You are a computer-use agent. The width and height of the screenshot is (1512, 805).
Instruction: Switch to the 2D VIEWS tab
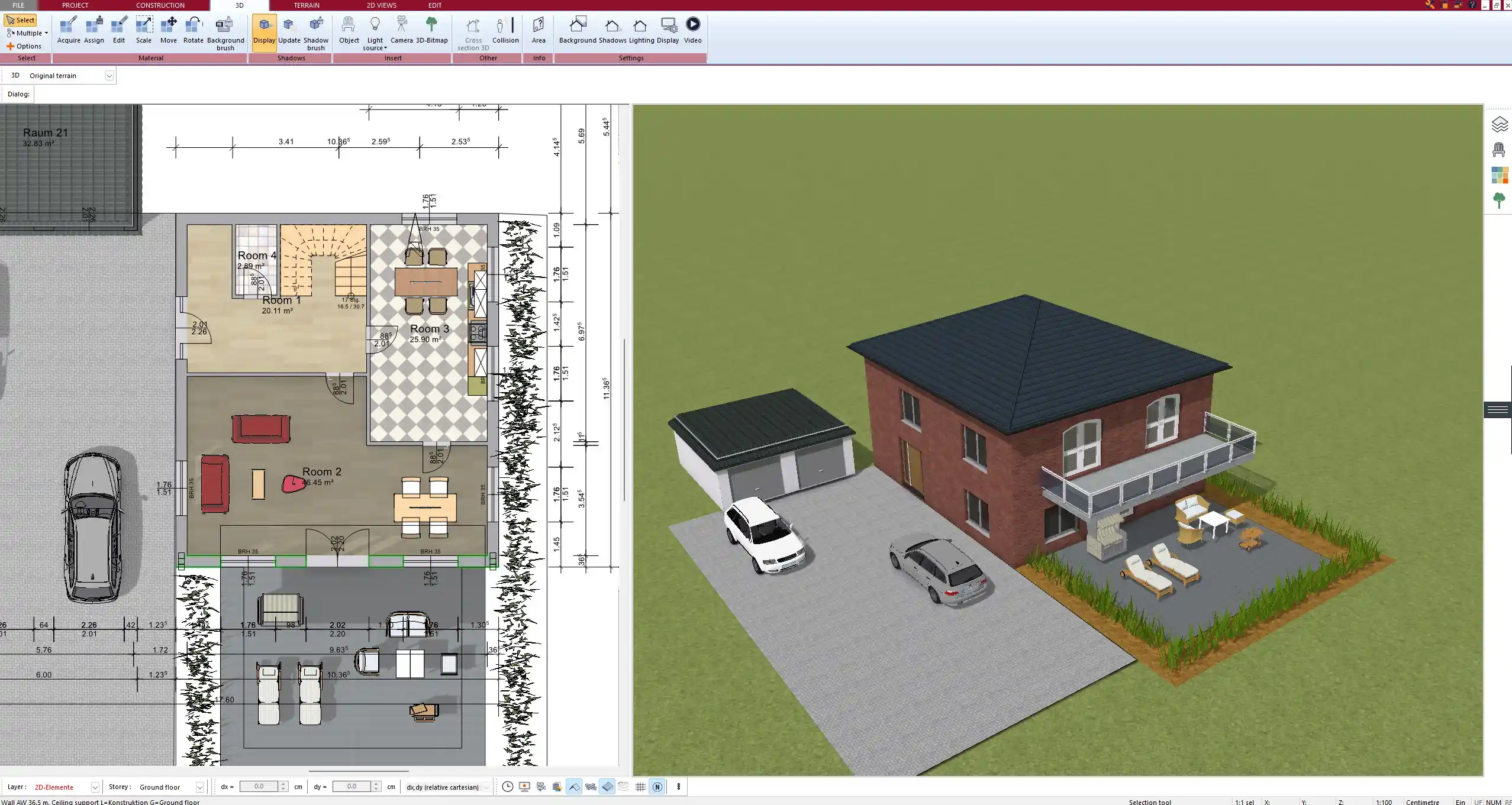pyautogui.click(x=382, y=5)
